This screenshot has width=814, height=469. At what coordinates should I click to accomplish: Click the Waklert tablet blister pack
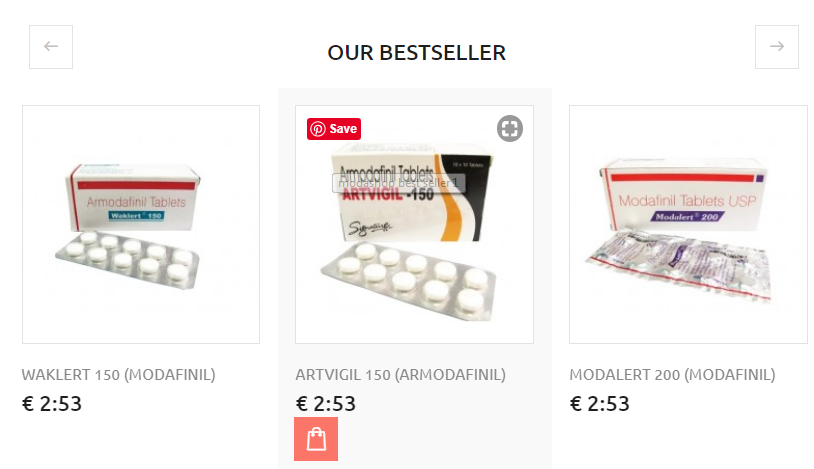click(x=128, y=259)
